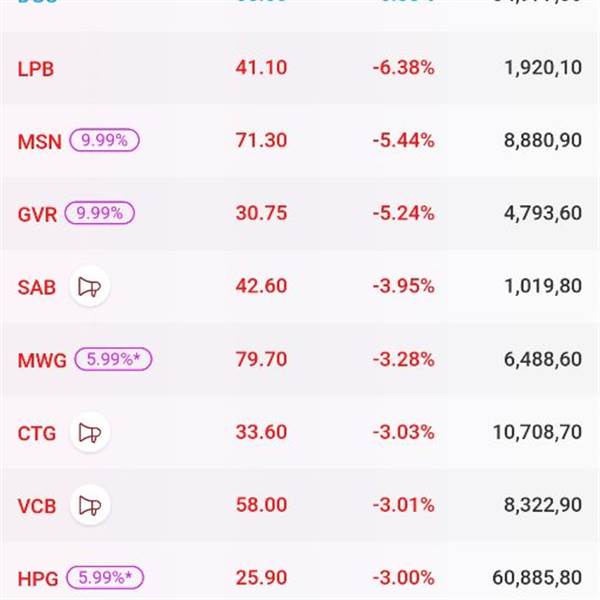Tap the -3.95% change for SAB

pyautogui.click(x=403, y=287)
